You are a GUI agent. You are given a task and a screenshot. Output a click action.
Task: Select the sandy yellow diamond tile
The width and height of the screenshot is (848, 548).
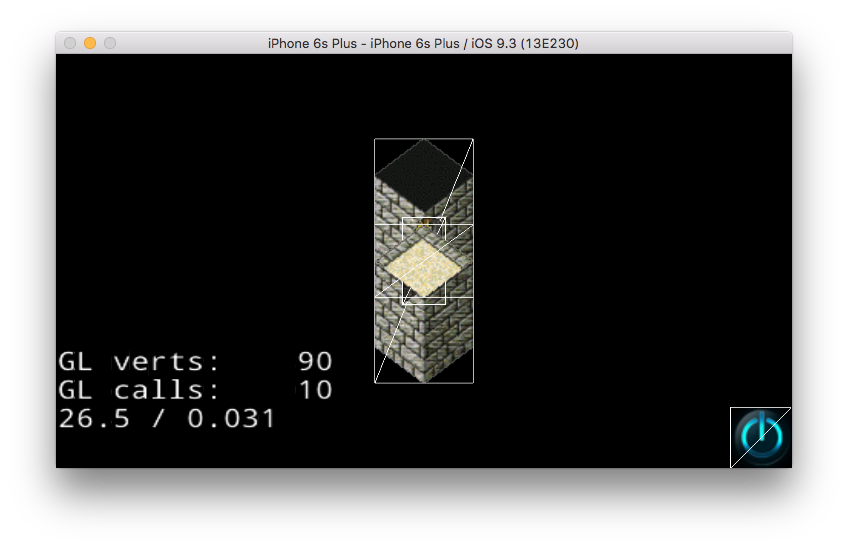[424, 264]
